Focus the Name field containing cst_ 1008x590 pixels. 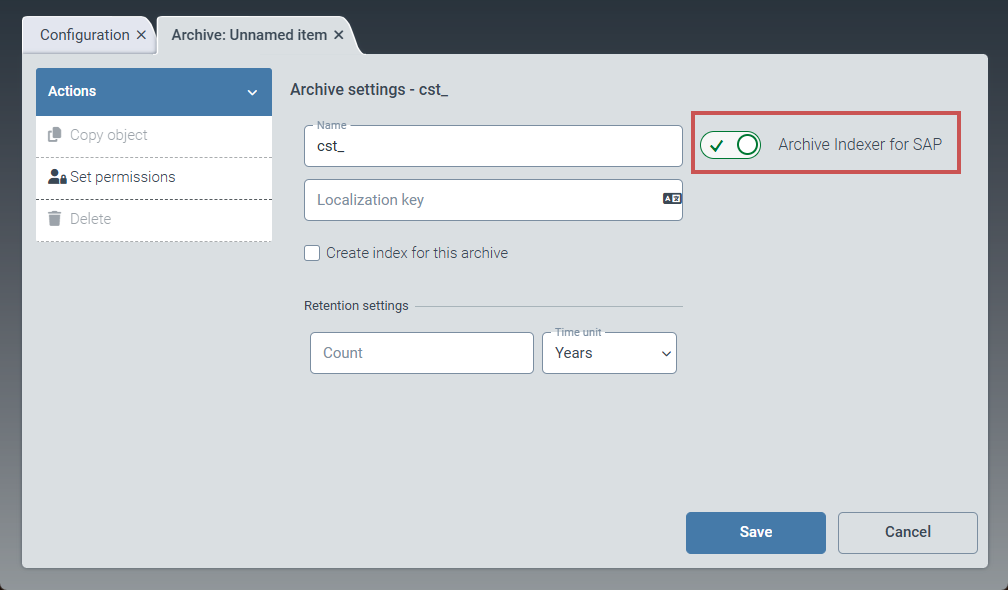pyautogui.click(x=492, y=146)
